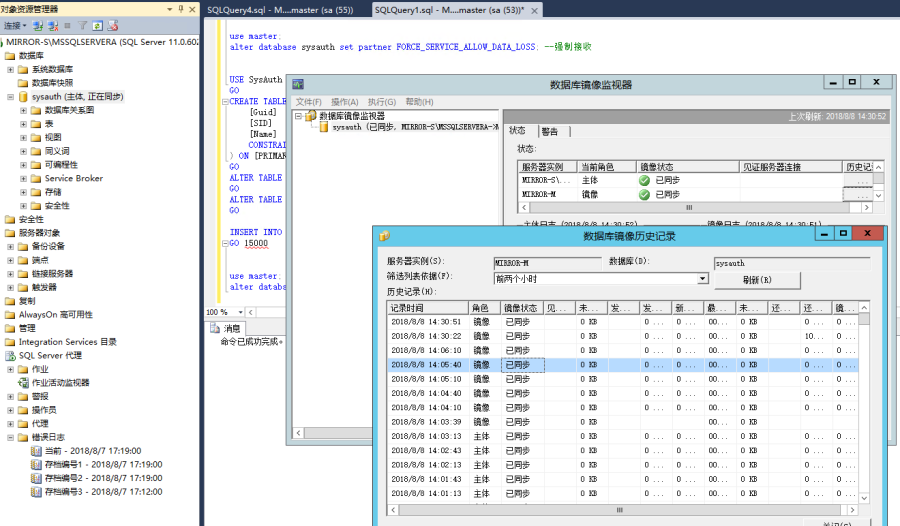Click the 存档编号1 log icon

(x=36, y=465)
